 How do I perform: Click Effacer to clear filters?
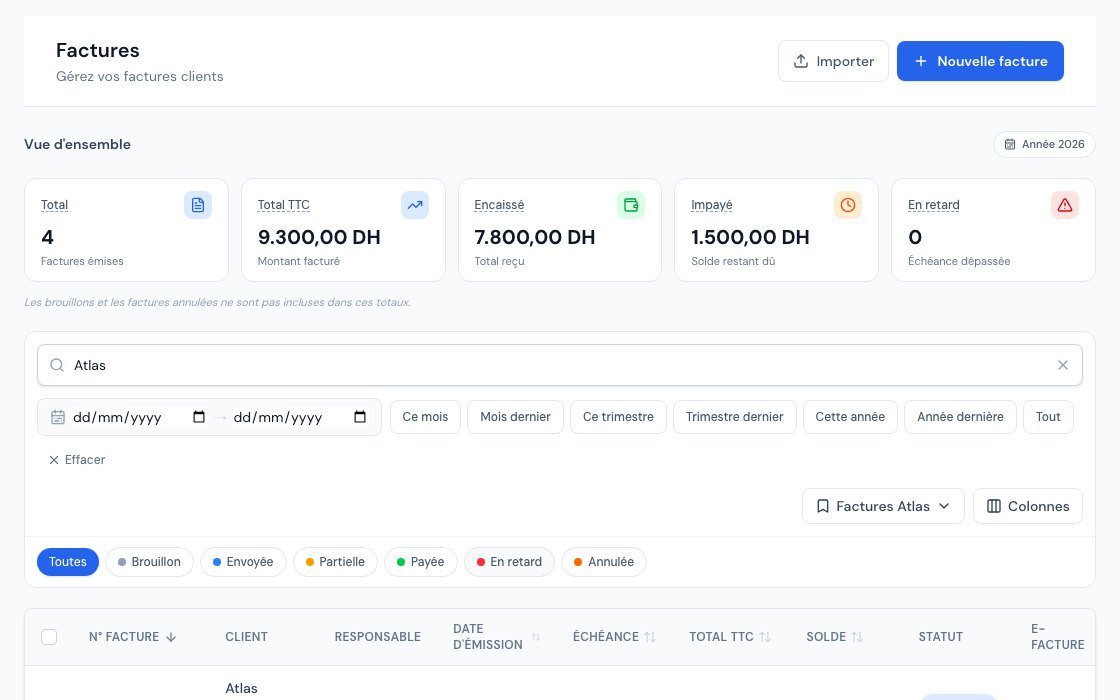point(77,460)
